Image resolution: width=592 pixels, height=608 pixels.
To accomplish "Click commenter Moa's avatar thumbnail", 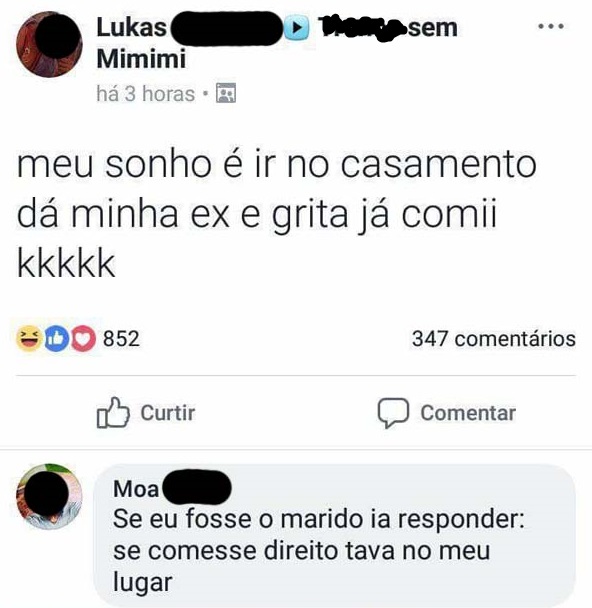I will tap(49, 497).
